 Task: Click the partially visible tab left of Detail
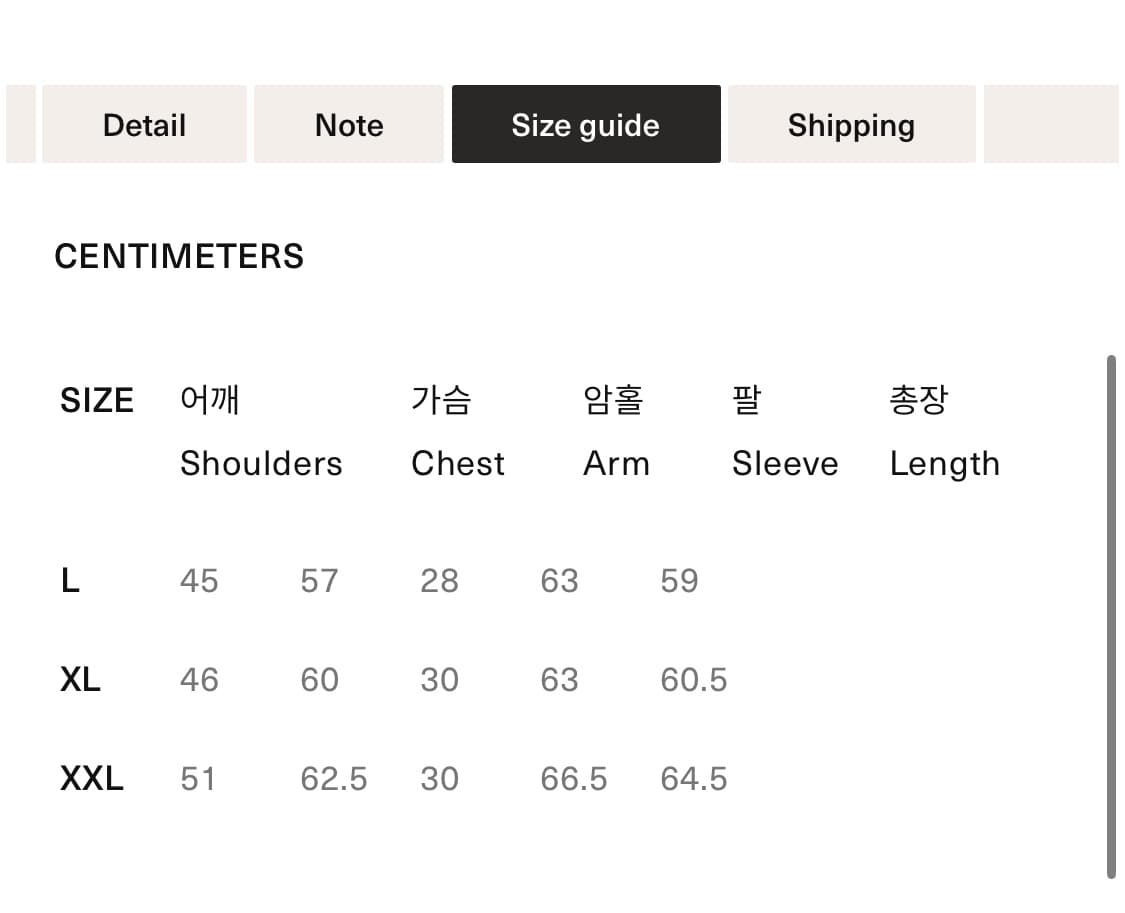[20, 125]
